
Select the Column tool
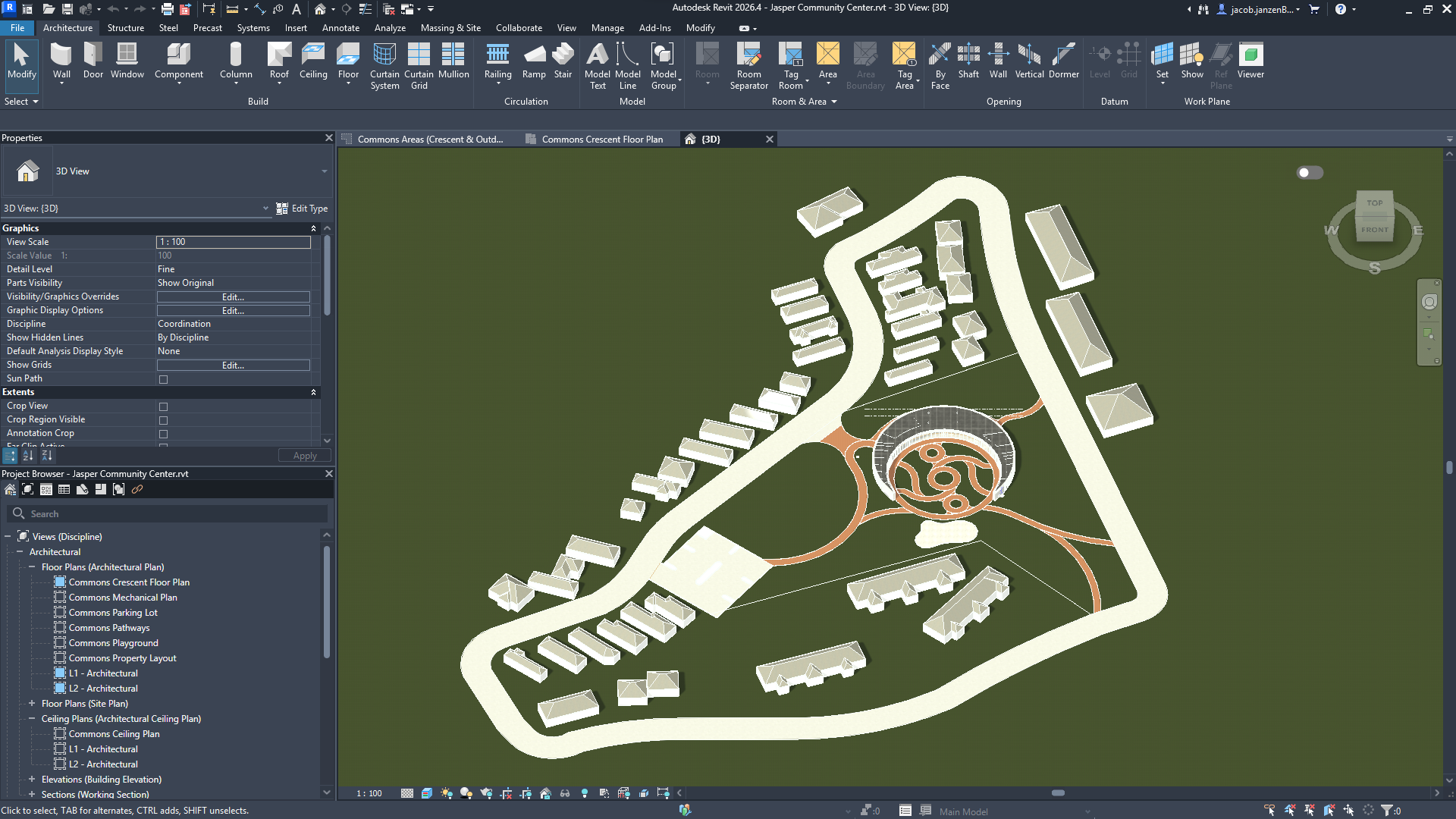[236, 61]
